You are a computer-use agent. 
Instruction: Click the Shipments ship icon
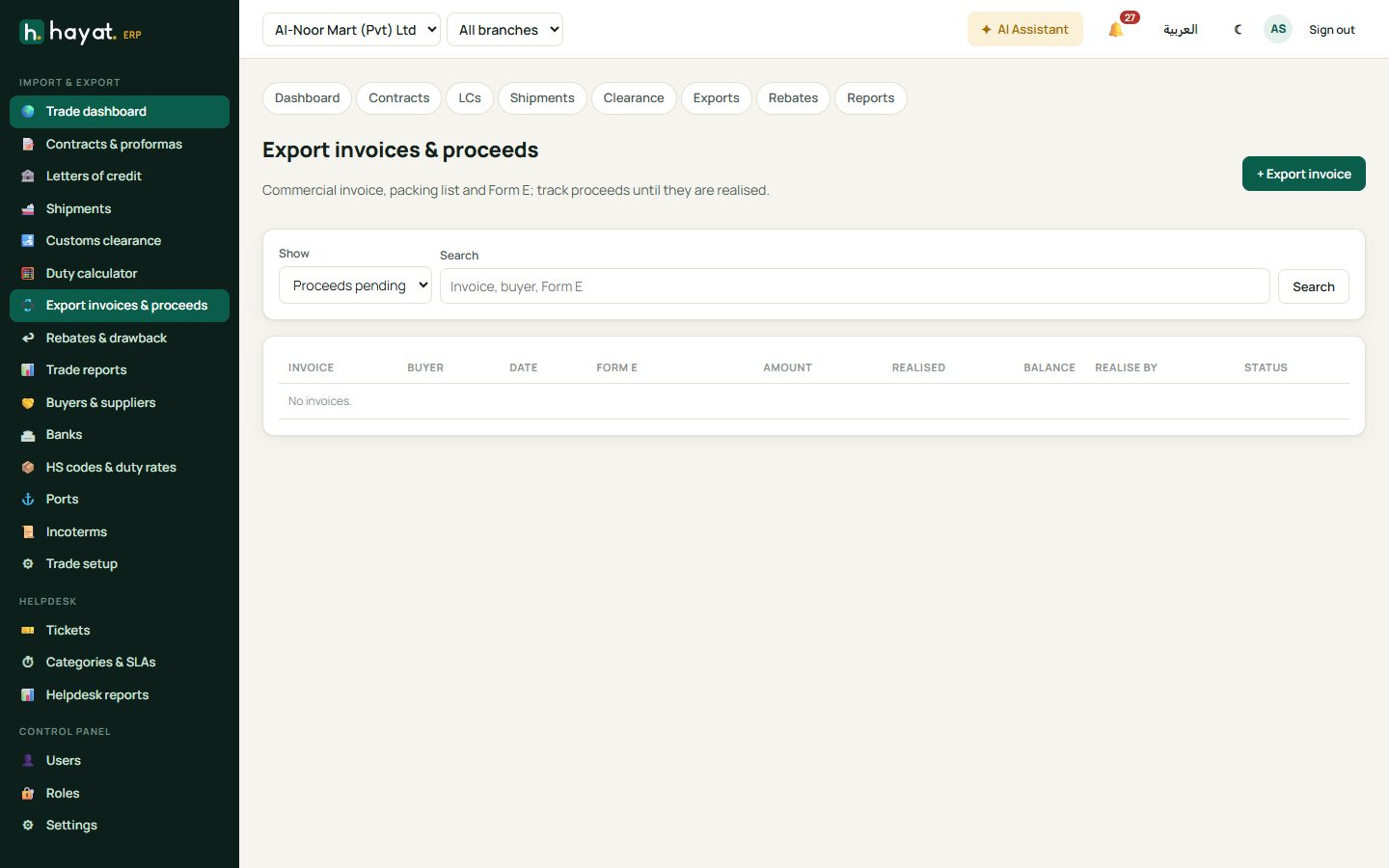click(x=28, y=209)
